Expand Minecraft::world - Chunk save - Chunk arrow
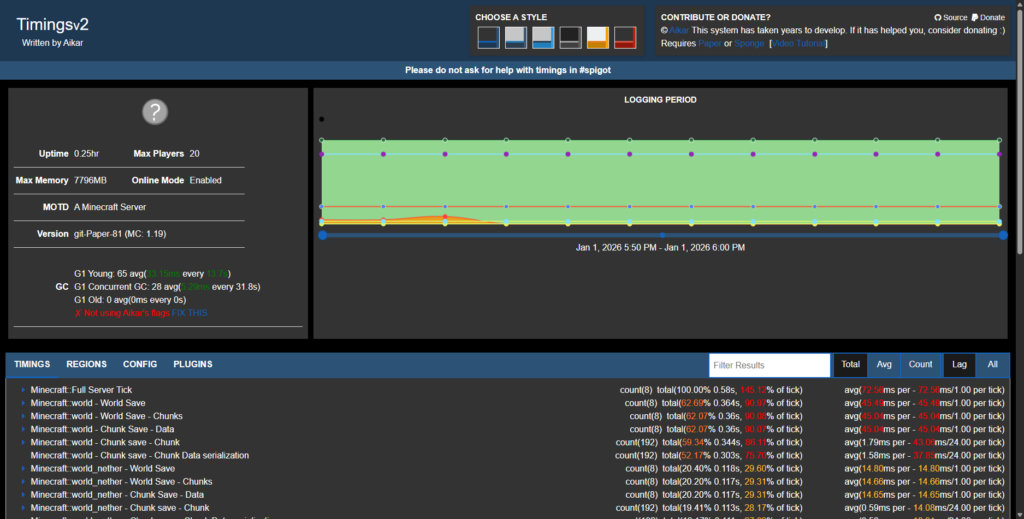Viewport: 1024px width, 519px height. point(24,443)
